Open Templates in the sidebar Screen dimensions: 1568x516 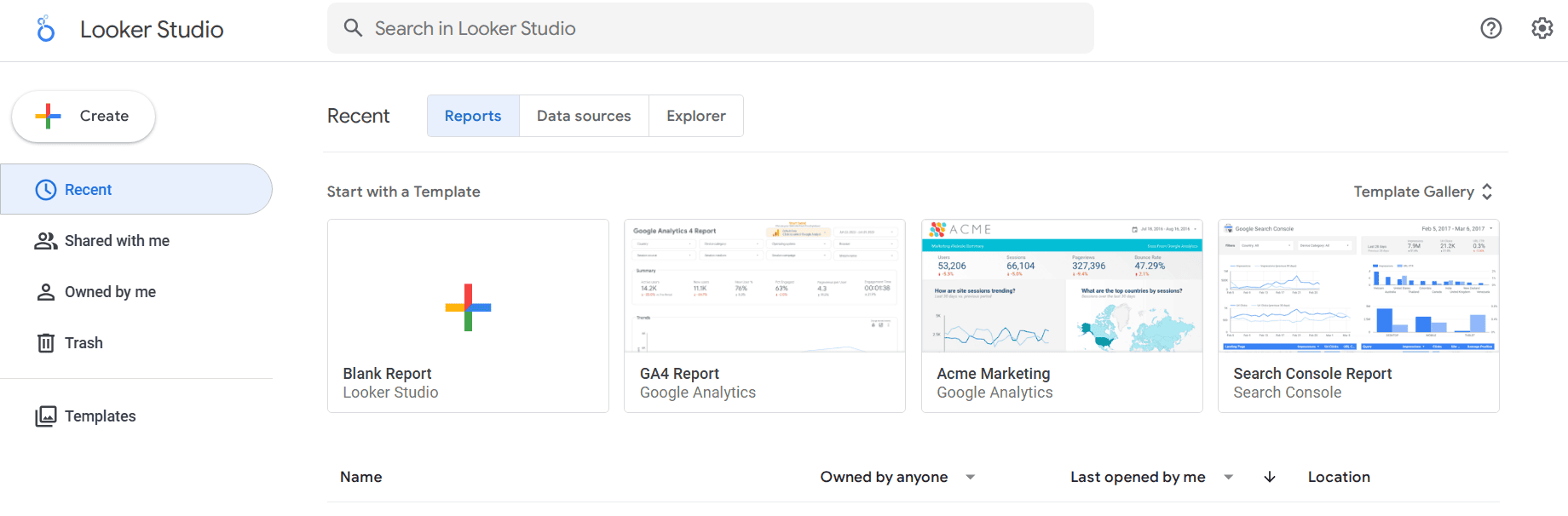(x=136, y=416)
